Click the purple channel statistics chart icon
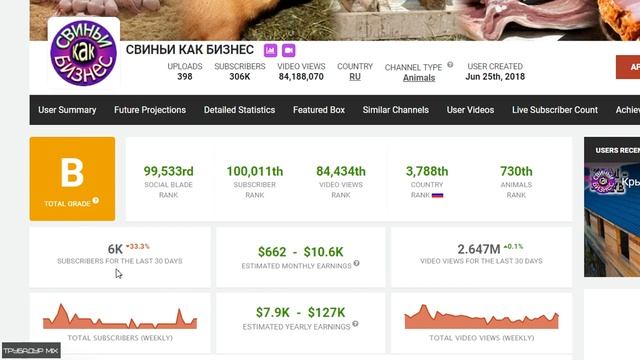Screen dimensions: 640x360 [270, 51]
